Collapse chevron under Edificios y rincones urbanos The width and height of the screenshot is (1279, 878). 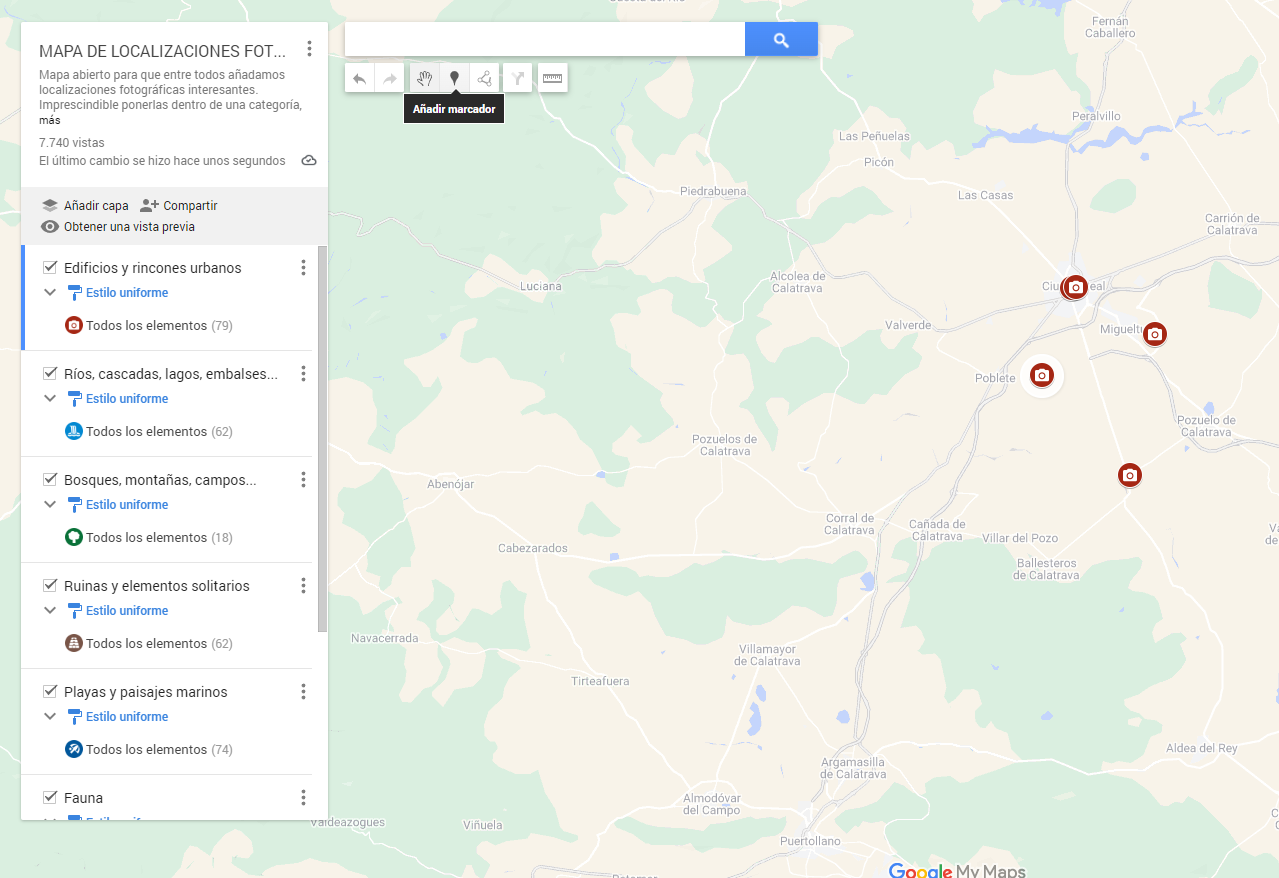pyautogui.click(x=50, y=293)
